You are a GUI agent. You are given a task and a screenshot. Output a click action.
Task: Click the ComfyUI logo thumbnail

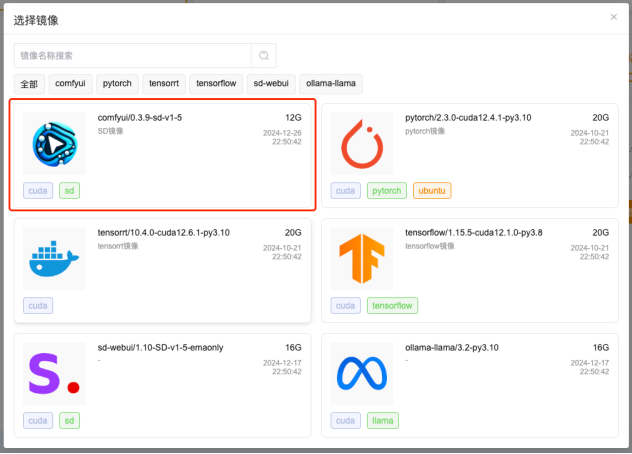(x=54, y=144)
